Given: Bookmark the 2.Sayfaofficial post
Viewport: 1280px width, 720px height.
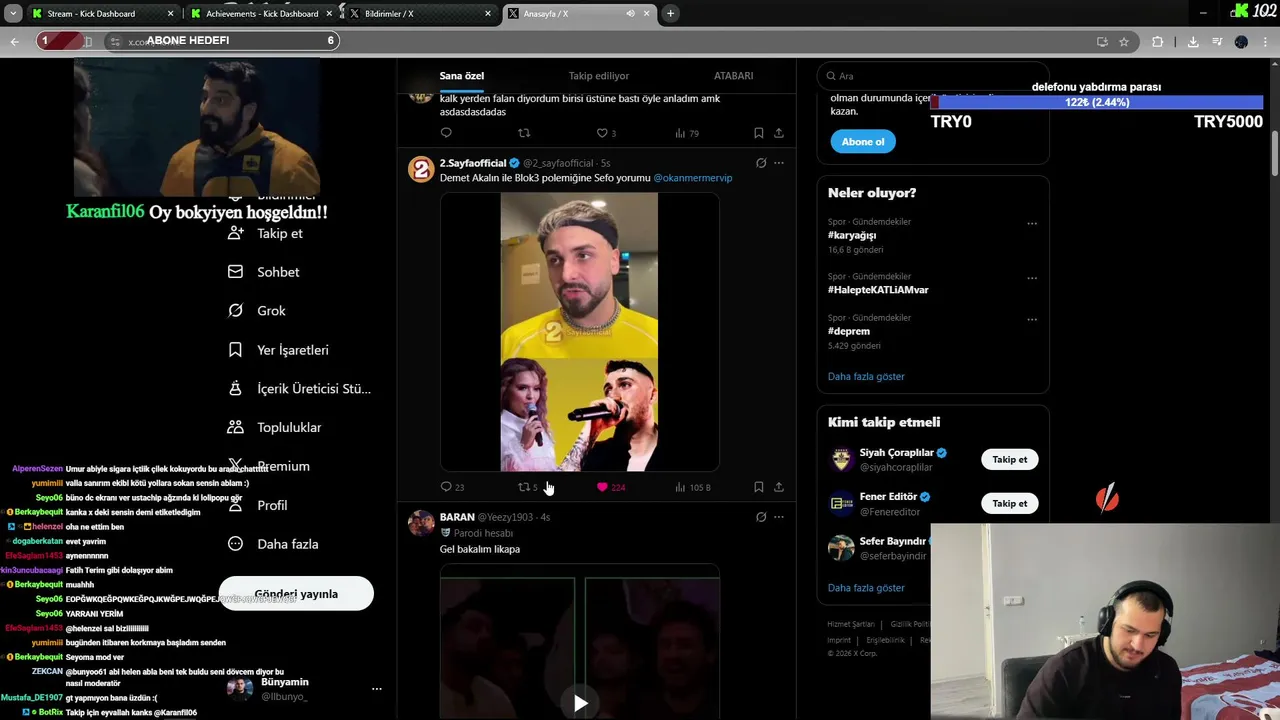Looking at the screenshot, I should (x=759, y=487).
